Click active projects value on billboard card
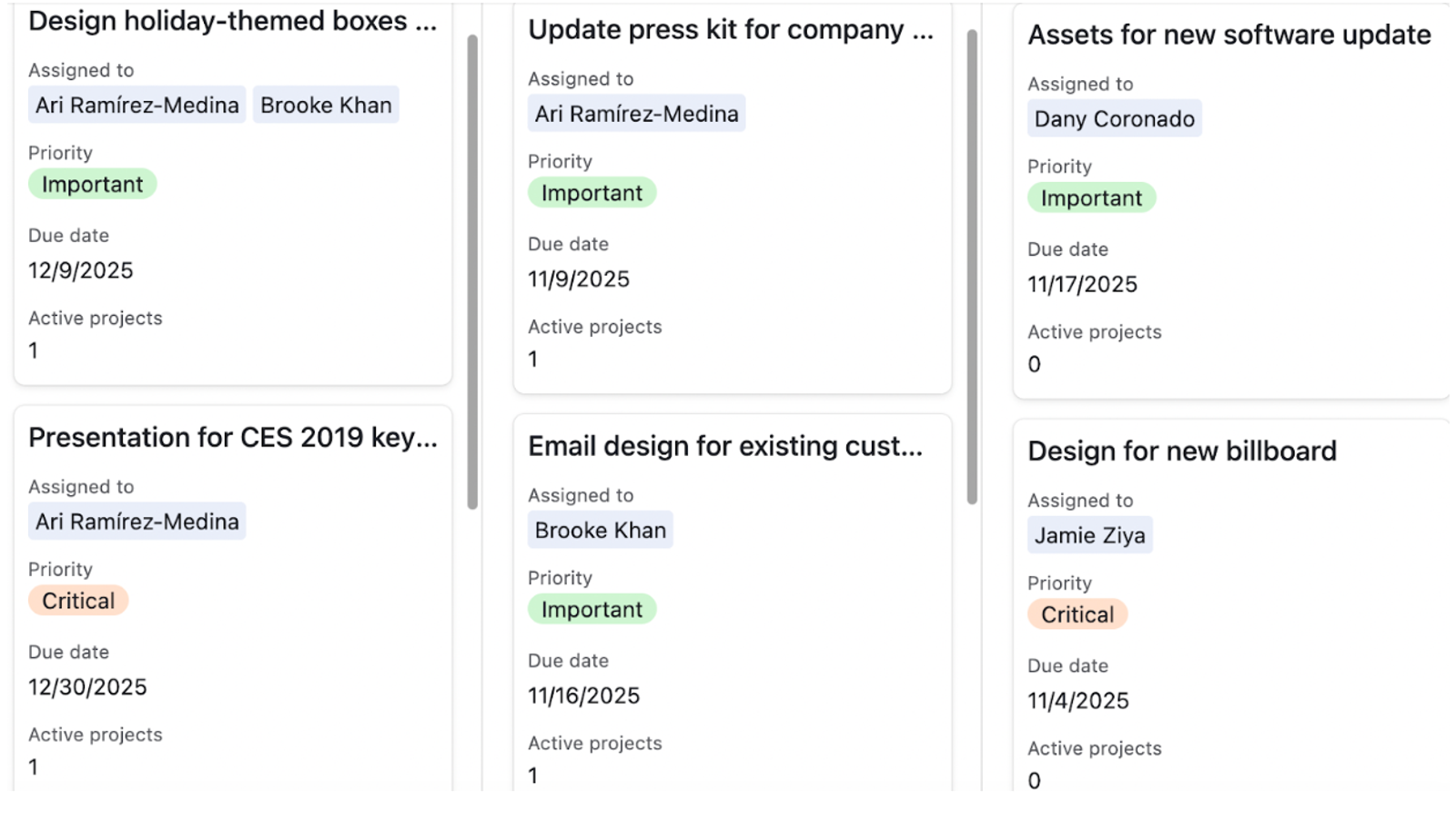The height and width of the screenshot is (832, 1456). point(1035,781)
